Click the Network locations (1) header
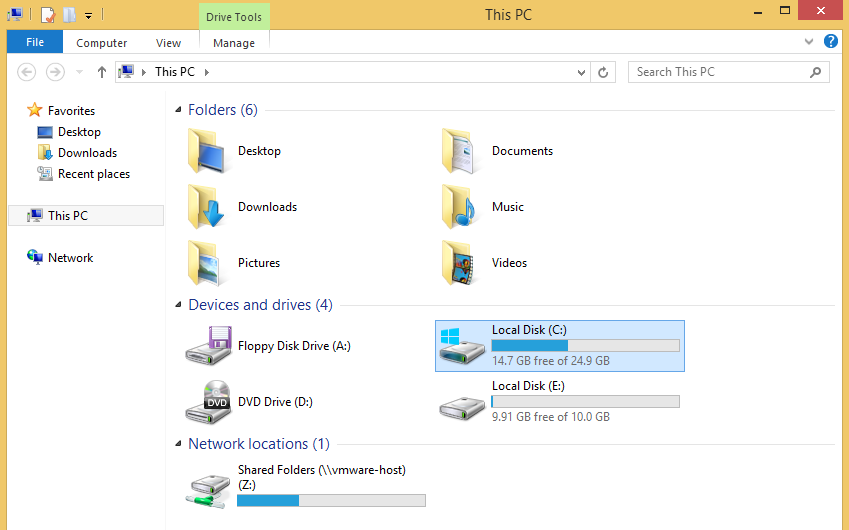The image size is (849, 530). [259, 444]
